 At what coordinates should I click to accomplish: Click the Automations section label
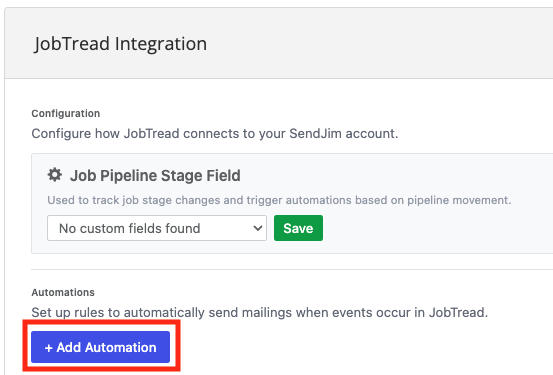coord(63,292)
